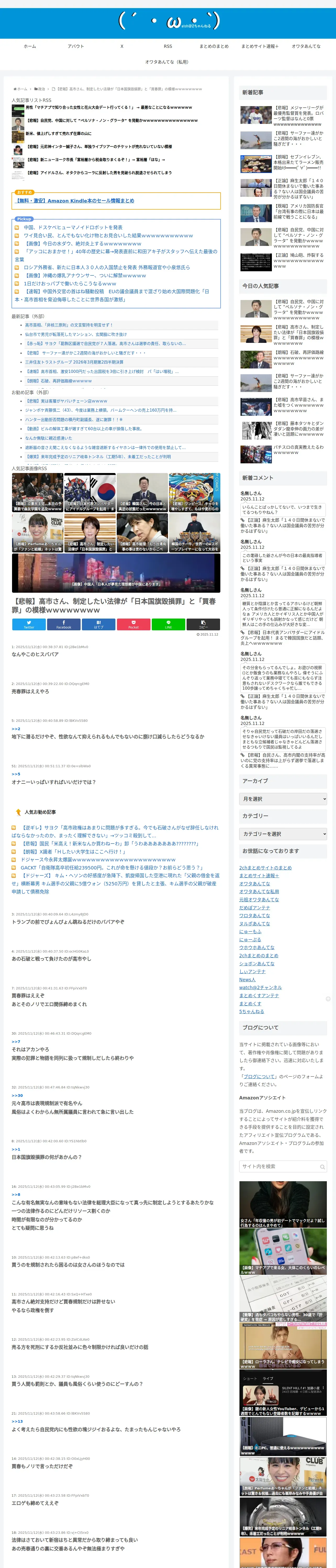The image size is (336, 1568).
Task: Open the ミニPC sidebar image card
Action: [282, 1437]
